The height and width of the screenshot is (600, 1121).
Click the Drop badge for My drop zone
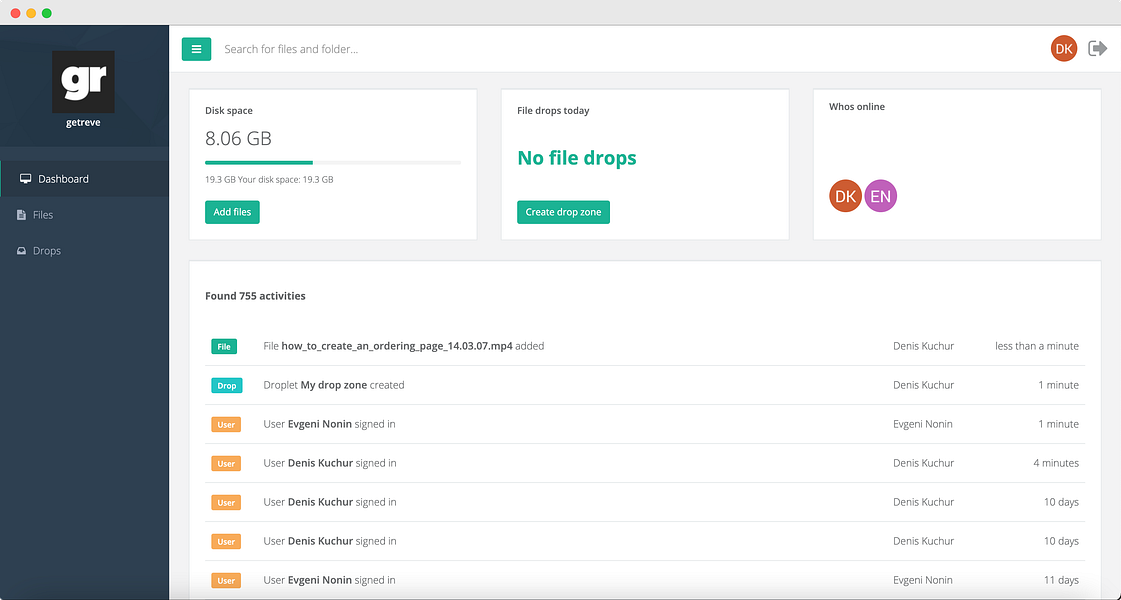(x=227, y=385)
